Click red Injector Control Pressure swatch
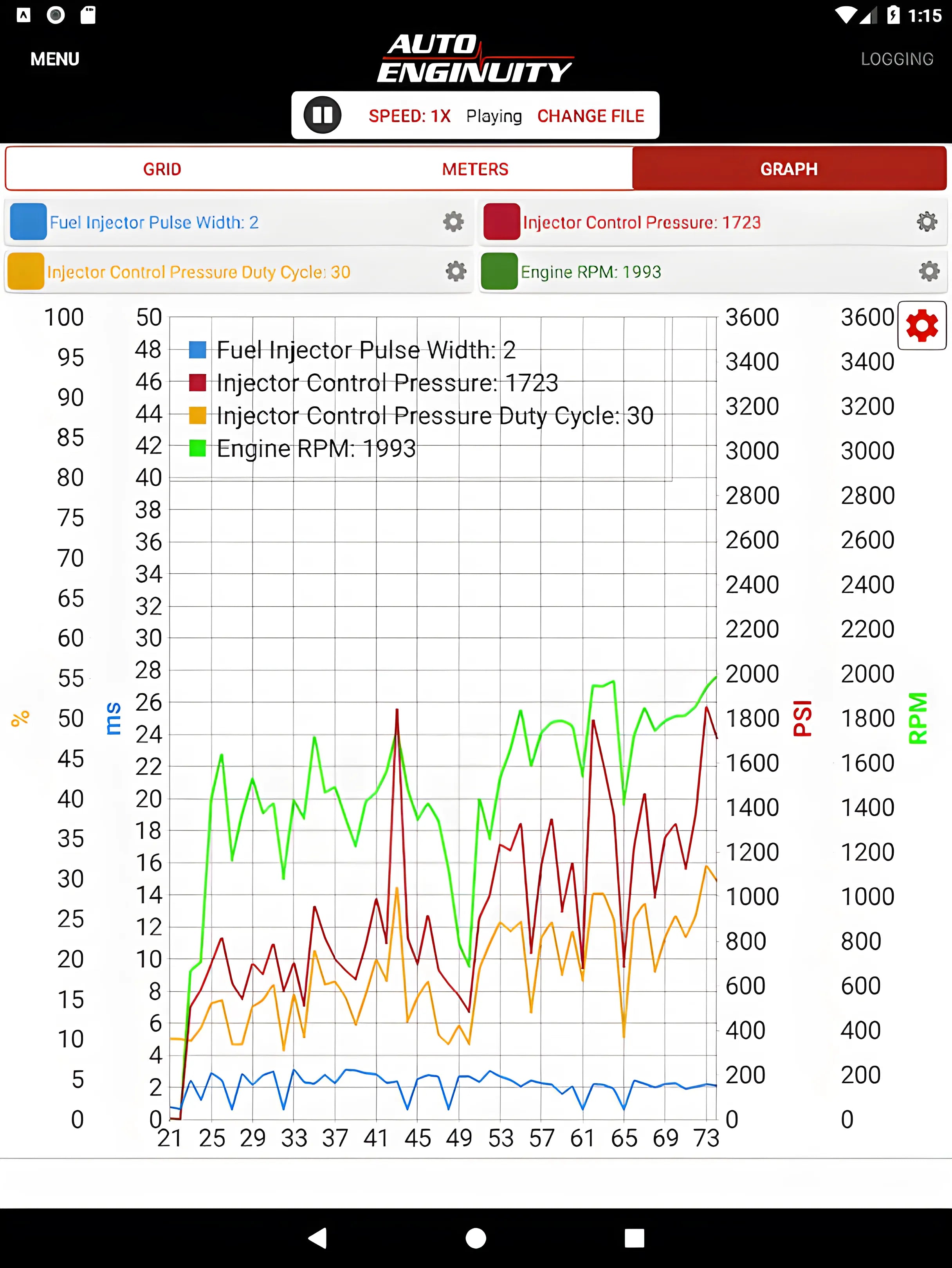Screen dimensions: 952x1268 tap(501, 222)
